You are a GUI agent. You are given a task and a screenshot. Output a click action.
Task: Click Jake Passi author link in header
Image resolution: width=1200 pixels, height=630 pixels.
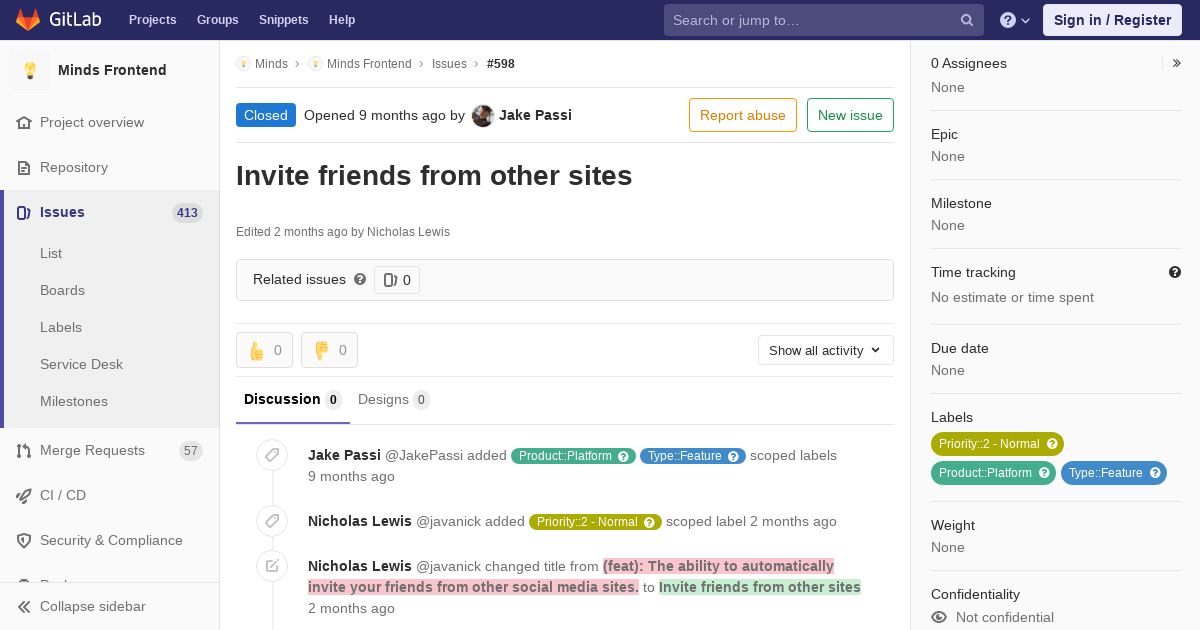(x=535, y=115)
